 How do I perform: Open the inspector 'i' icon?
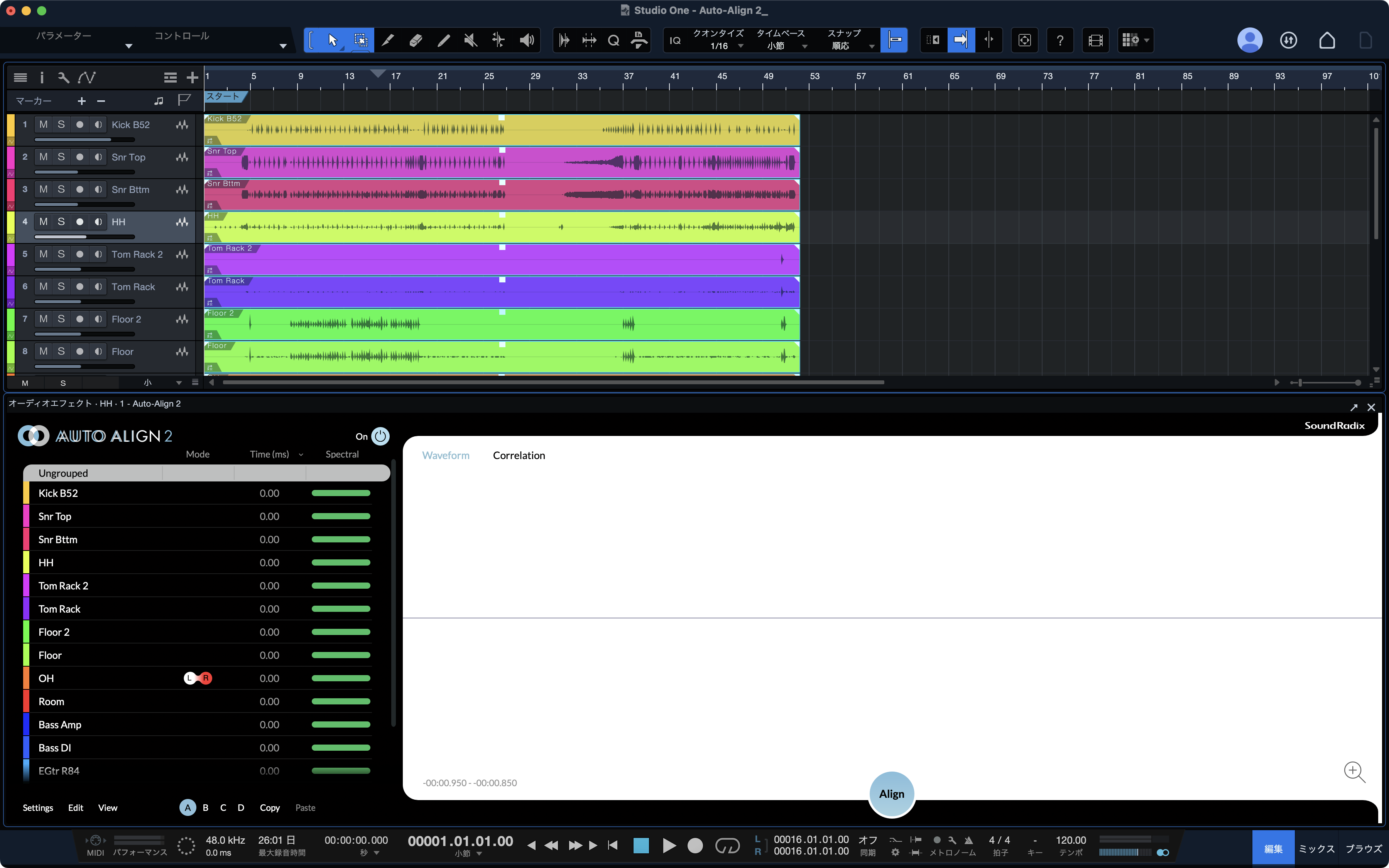coord(41,78)
